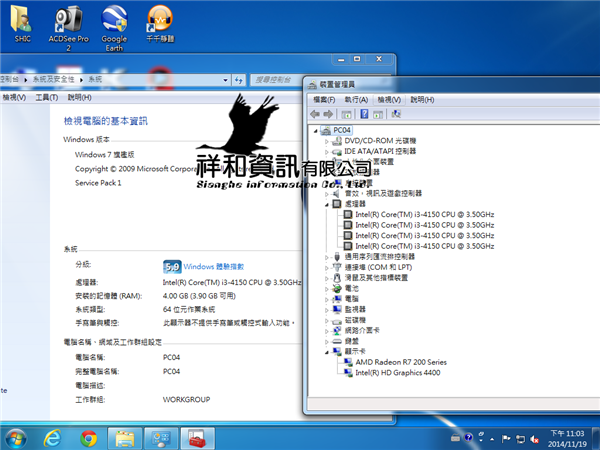Viewport: 600px width, 450px height.
Task: Click the blue help icon in tray
Action: point(468,437)
